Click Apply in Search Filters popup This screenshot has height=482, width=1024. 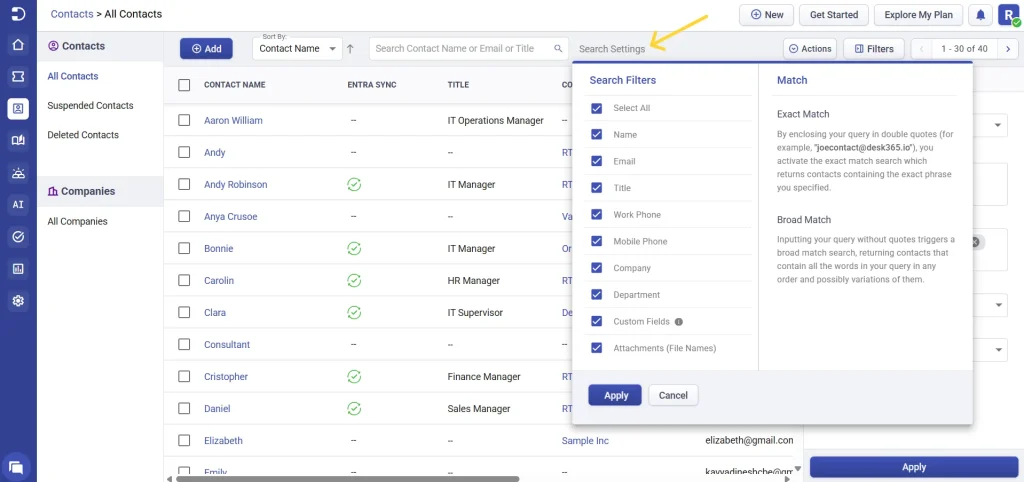point(615,395)
